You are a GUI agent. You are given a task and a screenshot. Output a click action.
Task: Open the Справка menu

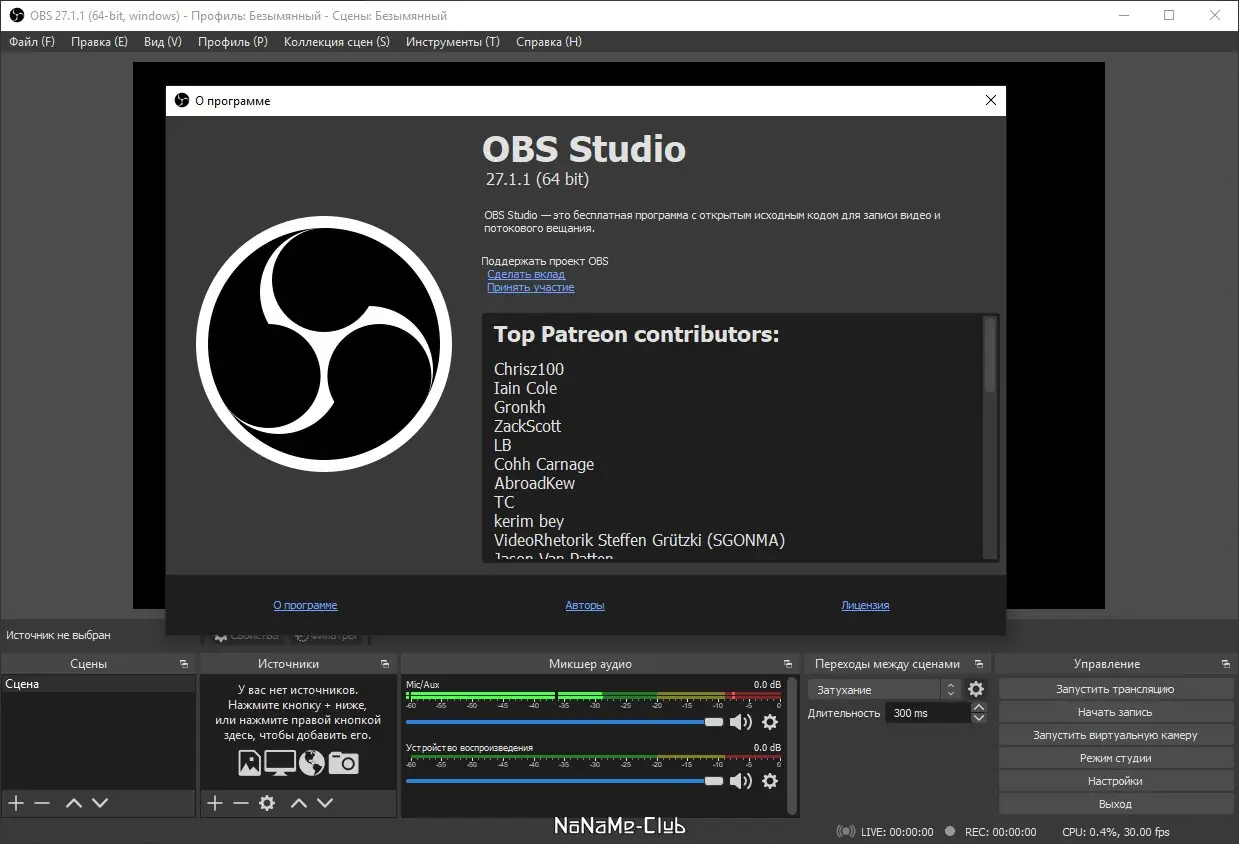click(549, 42)
